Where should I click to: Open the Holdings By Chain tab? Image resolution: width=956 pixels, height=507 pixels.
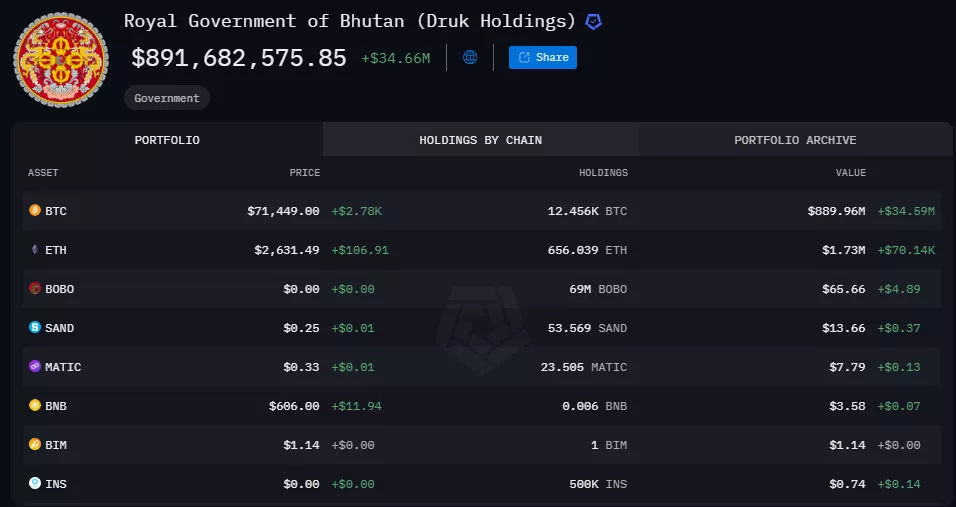(480, 140)
